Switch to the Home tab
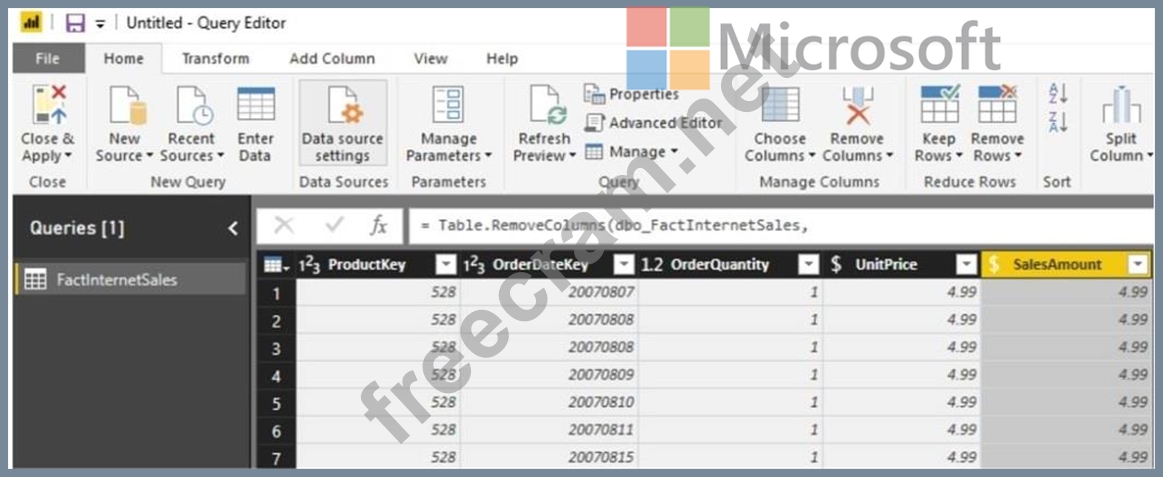Screen dimensions: 1163x477 click(x=124, y=59)
